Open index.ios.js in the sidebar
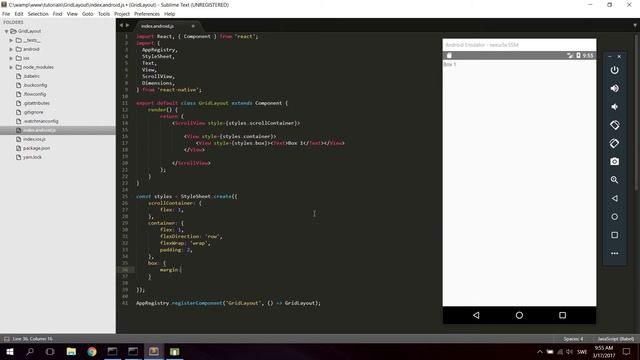This screenshot has width=640, height=360. [34, 139]
